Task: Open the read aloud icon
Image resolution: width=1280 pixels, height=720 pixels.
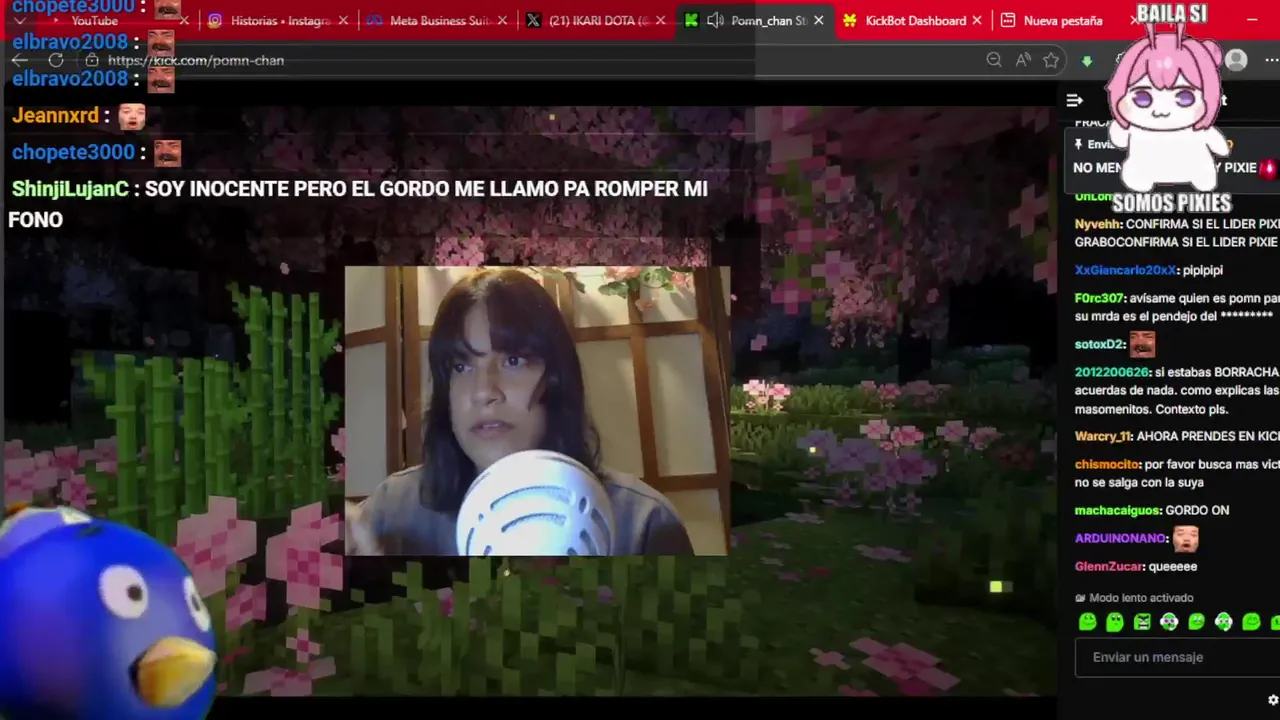Action: (1023, 60)
